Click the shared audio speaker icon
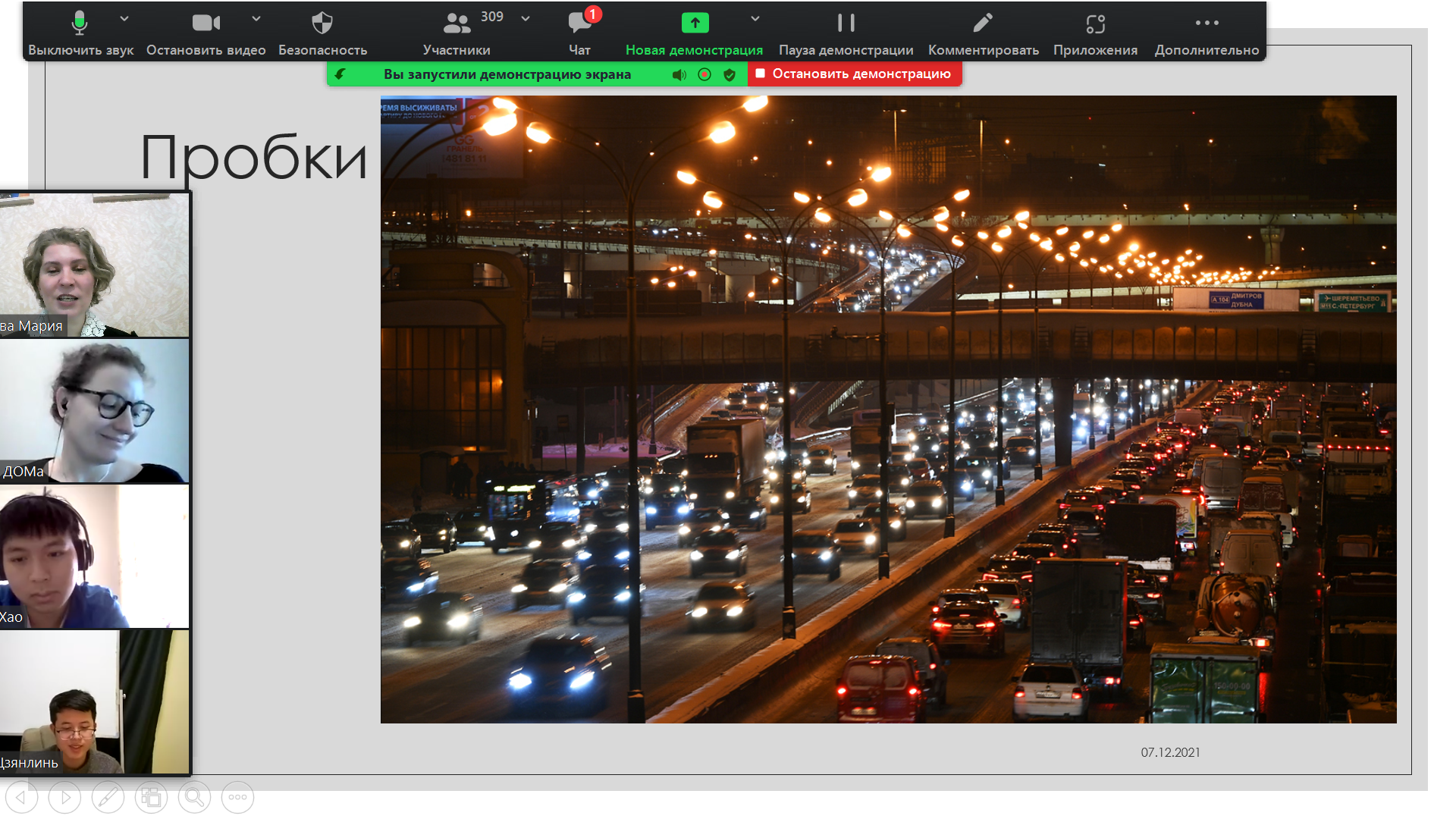This screenshot has height=819, width=1456. coord(679,74)
